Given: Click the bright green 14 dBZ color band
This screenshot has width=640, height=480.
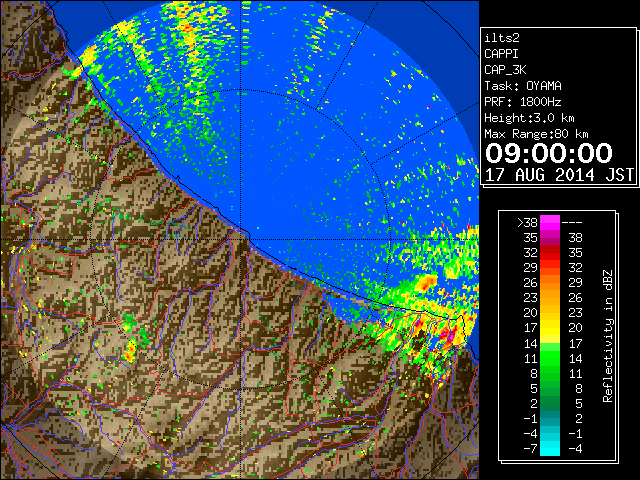Looking at the screenshot, I should (x=550, y=347).
